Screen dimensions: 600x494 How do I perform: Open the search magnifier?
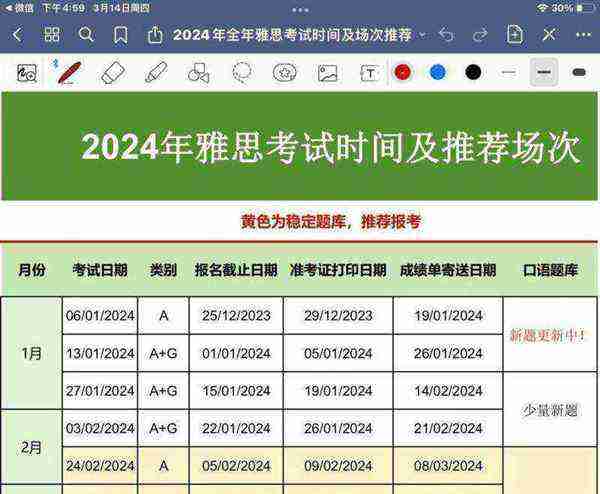click(x=86, y=35)
